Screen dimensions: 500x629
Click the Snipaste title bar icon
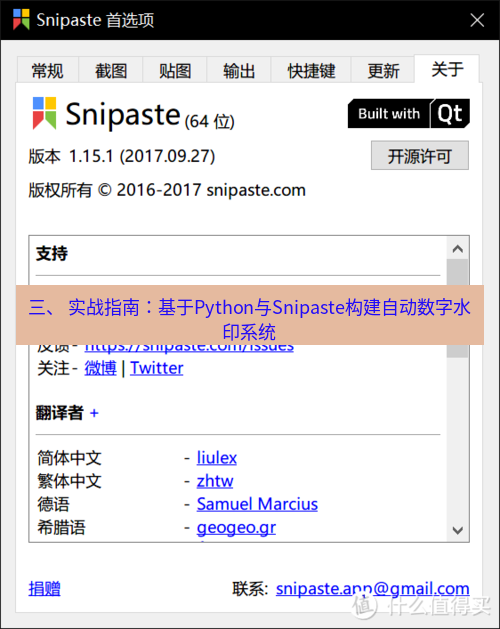click(x=21, y=19)
